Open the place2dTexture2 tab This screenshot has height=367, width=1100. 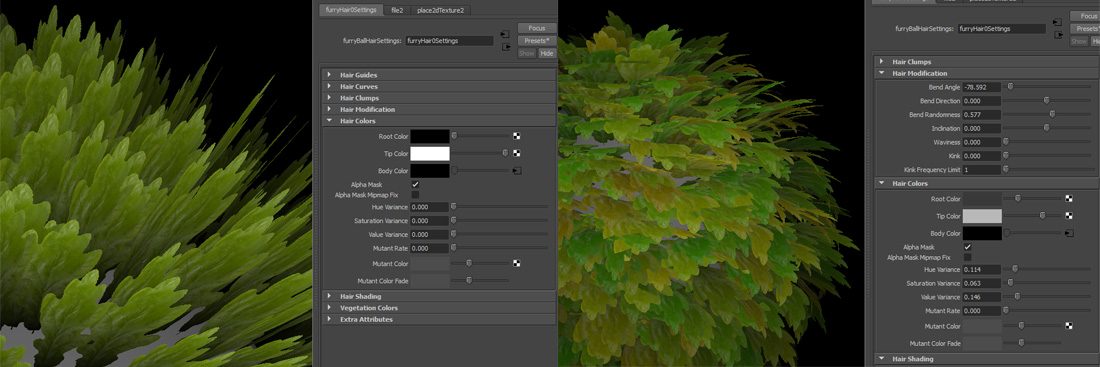(441, 10)
